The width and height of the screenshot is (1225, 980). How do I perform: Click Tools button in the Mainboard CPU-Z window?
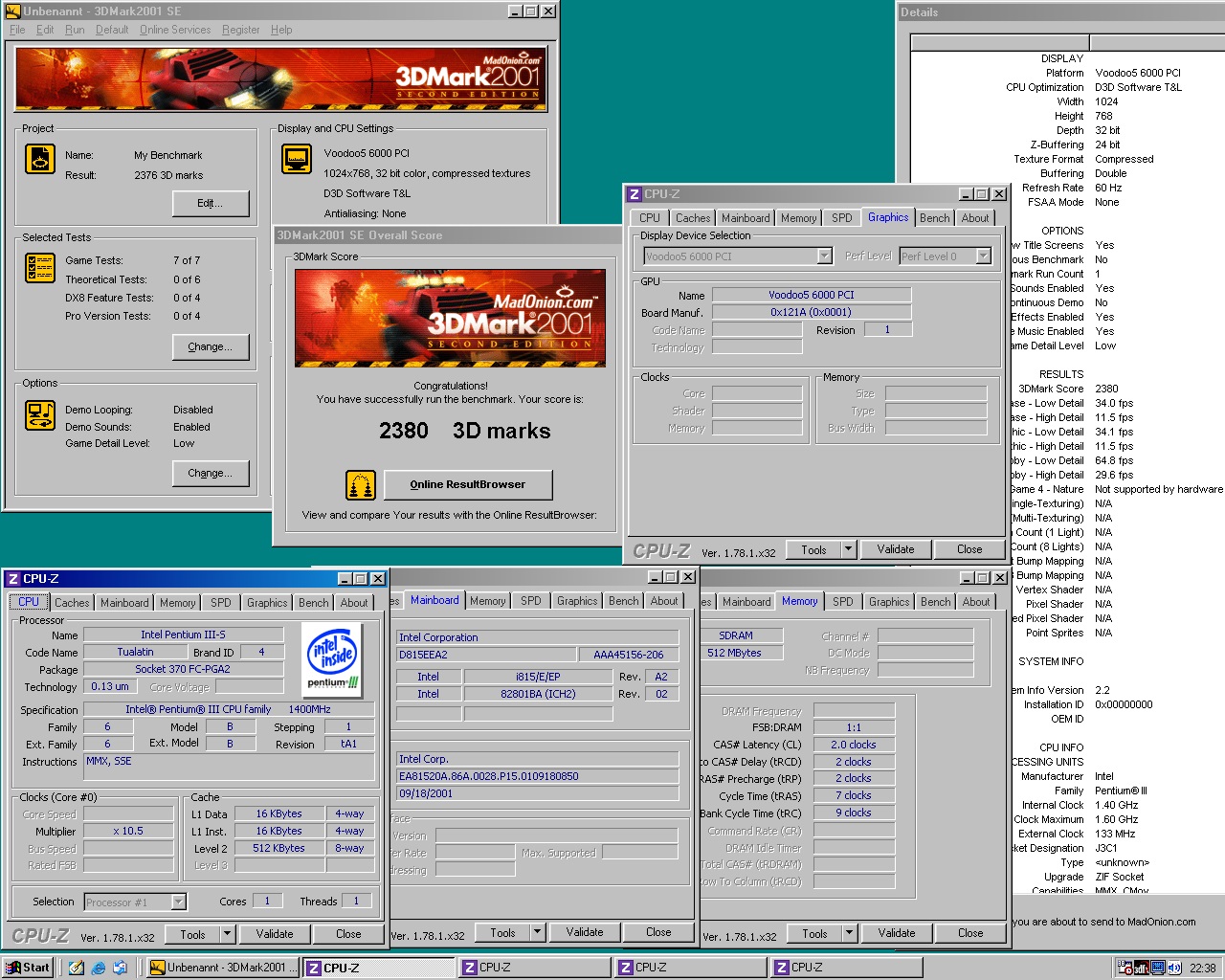pyautogui.click(x=503, y=932)
